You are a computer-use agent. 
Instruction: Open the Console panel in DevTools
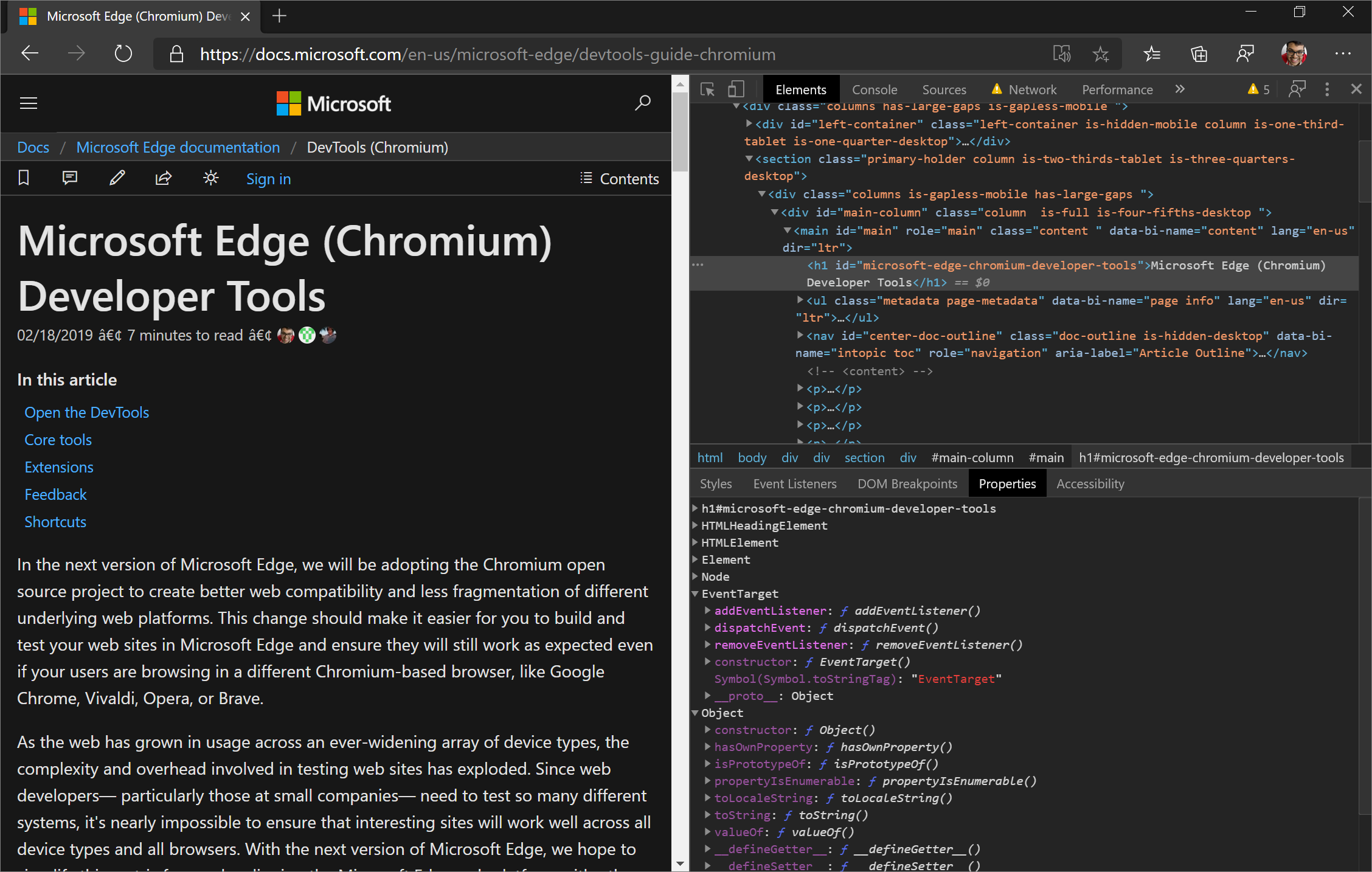point(873,89)
